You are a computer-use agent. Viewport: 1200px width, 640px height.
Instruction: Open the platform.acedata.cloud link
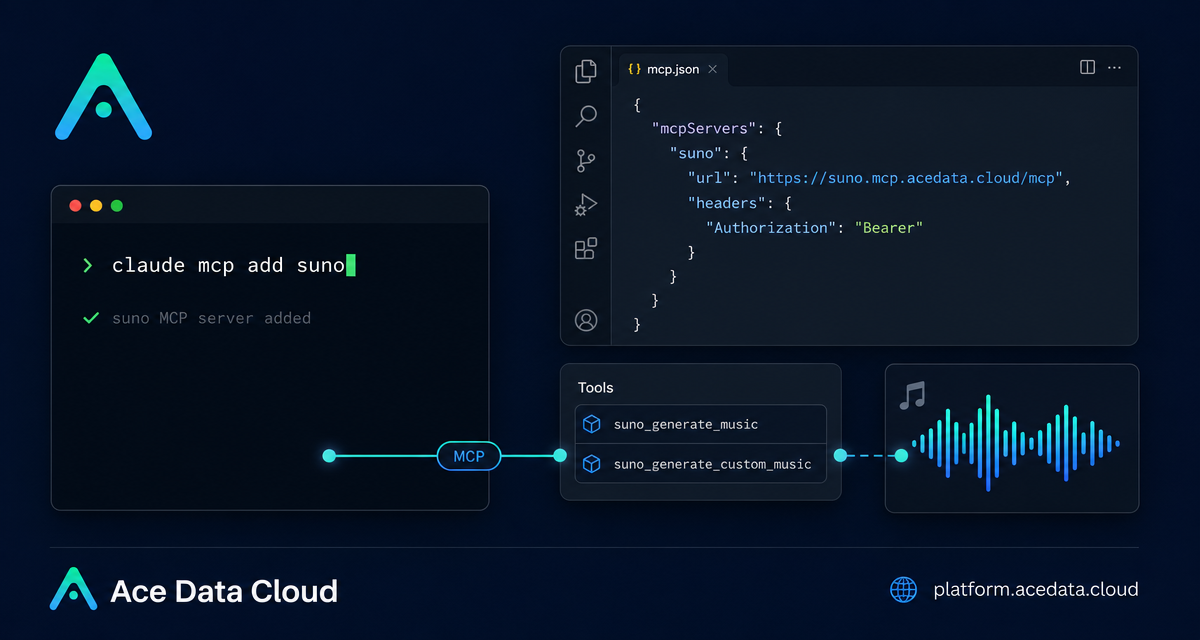click(1035, 590)
